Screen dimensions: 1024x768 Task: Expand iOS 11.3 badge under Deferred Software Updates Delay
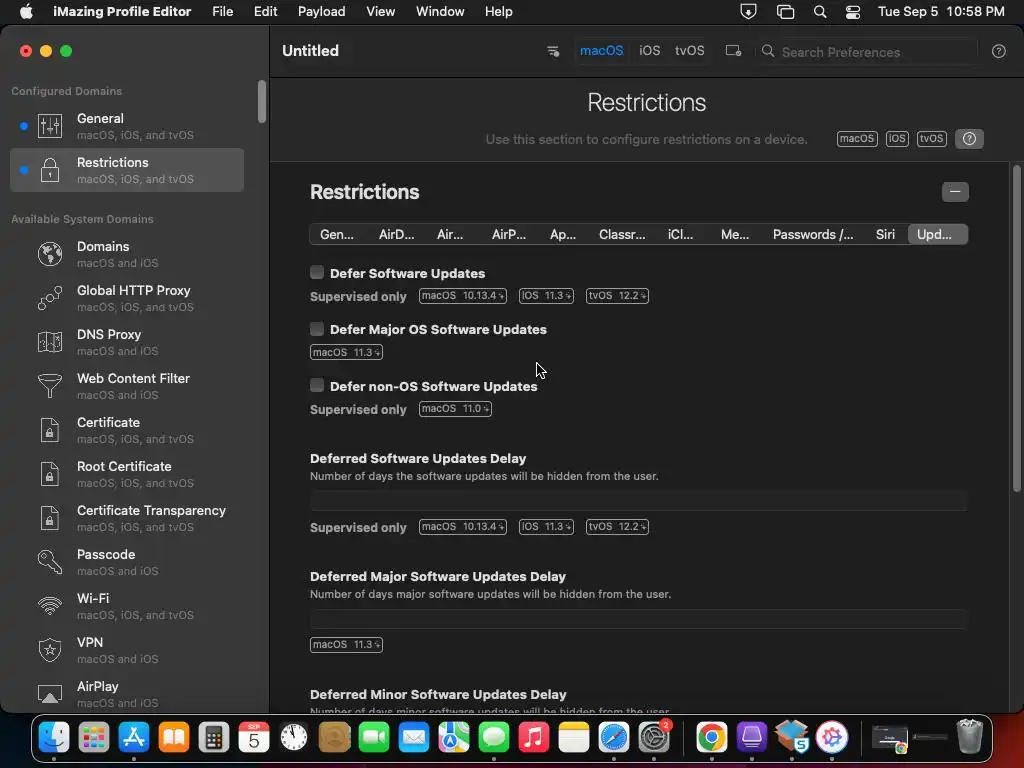(546, 527)
